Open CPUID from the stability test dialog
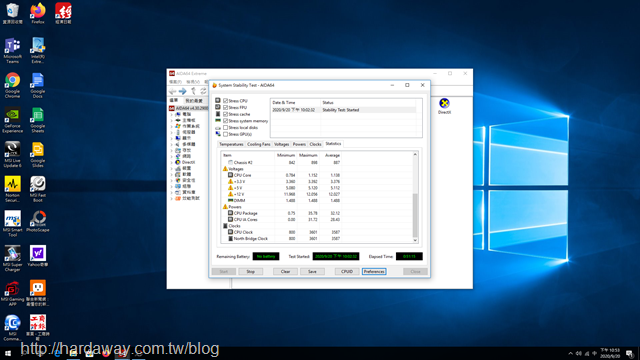Screen dimensions: 640x360 pos(347,271)
